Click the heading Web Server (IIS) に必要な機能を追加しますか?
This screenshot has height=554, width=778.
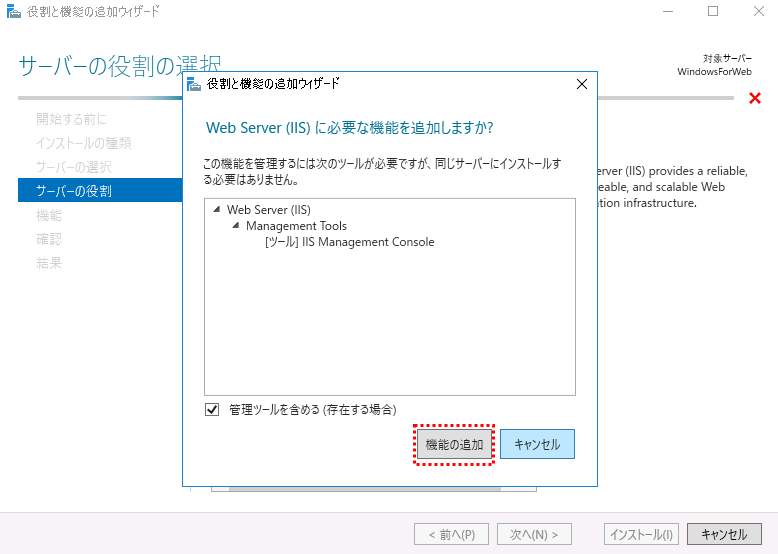coord(349,128)
